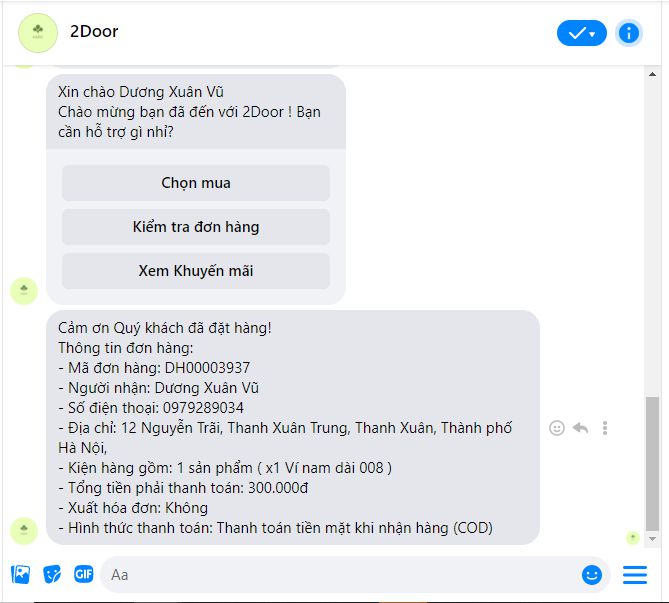Click the chat scrollbar thumb
Screen dimensions: 669x603
[652, 464]
